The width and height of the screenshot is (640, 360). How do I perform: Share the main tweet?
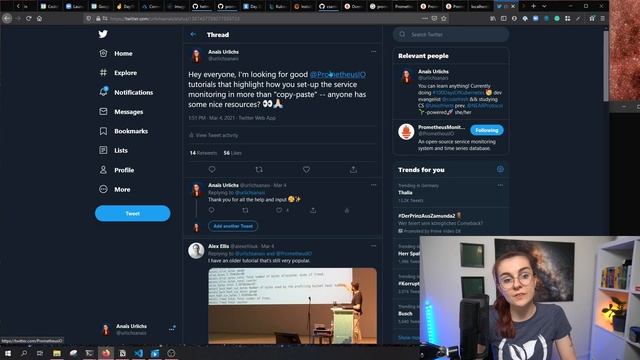(353, 169)
